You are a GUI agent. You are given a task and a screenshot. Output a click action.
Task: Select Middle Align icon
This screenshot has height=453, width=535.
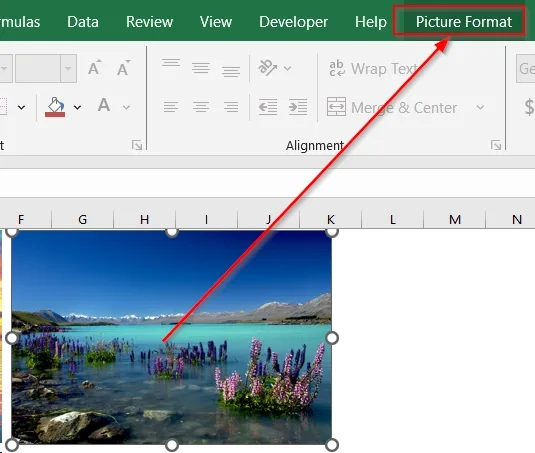click(x=201, y=68)
